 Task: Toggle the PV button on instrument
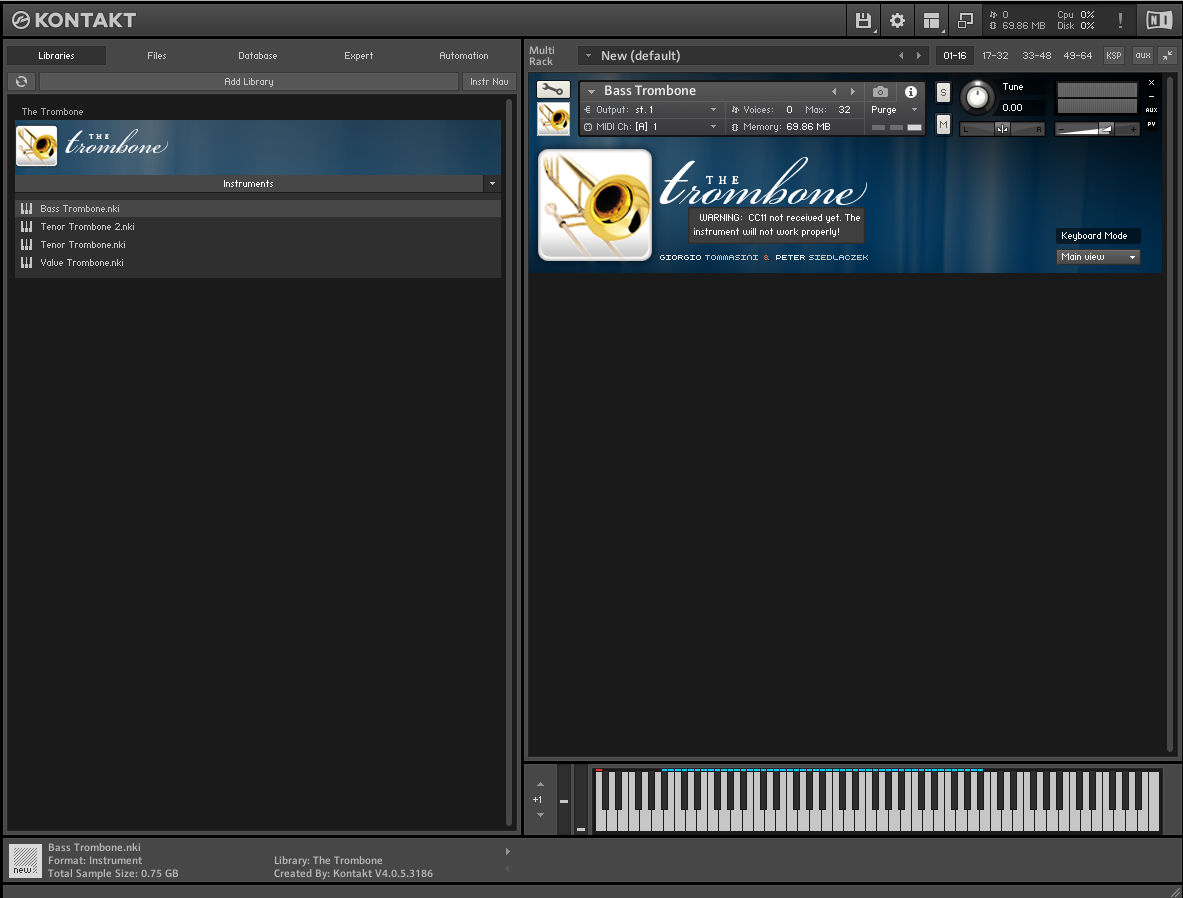click(1151, 124)
